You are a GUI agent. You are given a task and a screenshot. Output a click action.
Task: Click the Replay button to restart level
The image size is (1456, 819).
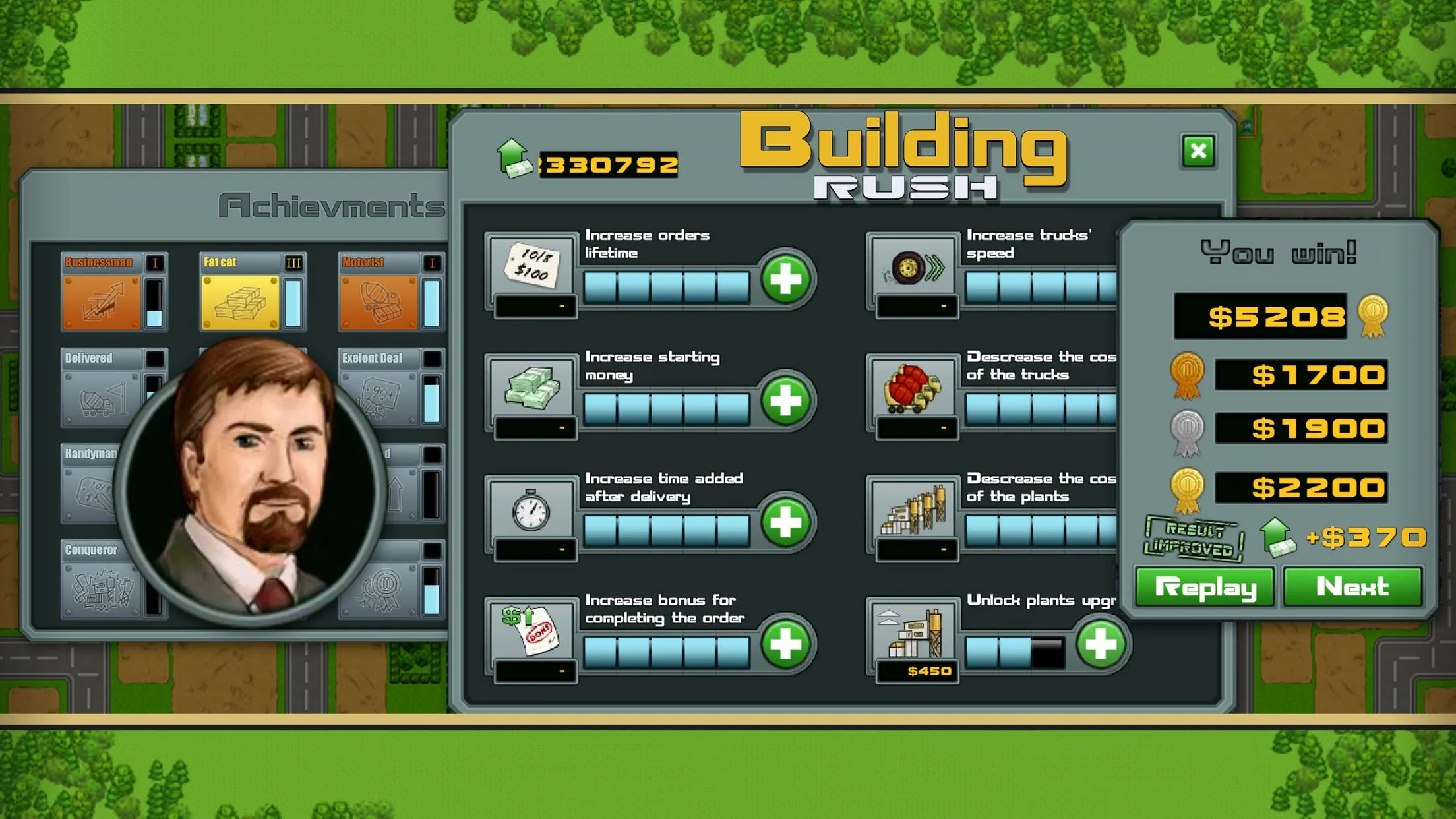click(x=1208, y=586)
